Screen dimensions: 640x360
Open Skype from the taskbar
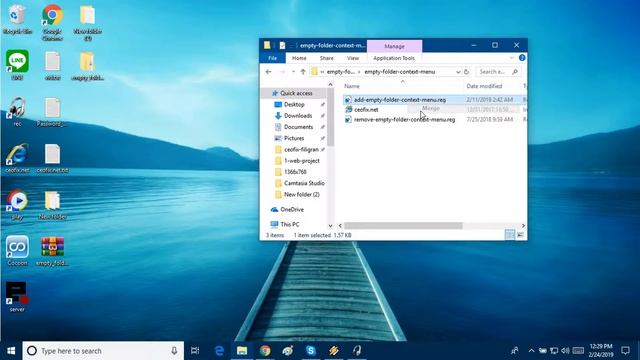[311, 351]
